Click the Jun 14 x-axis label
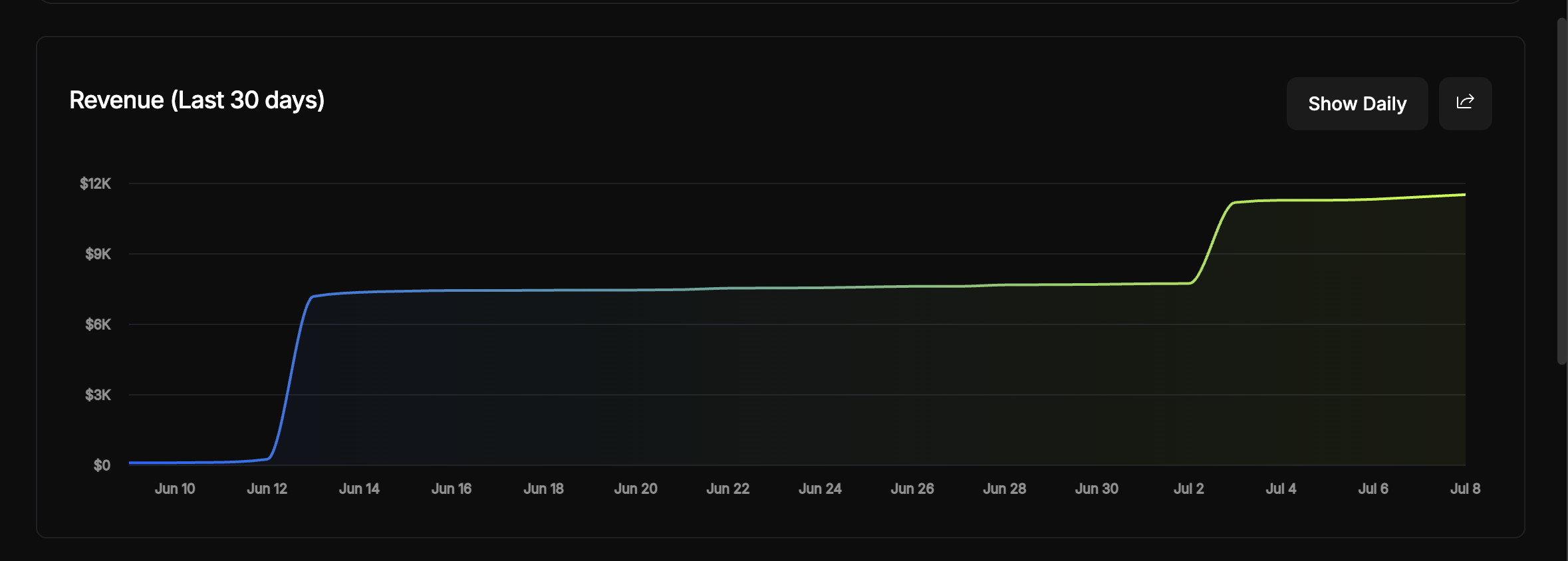This screenshot has width=1568, height=561. coord(359,489)
